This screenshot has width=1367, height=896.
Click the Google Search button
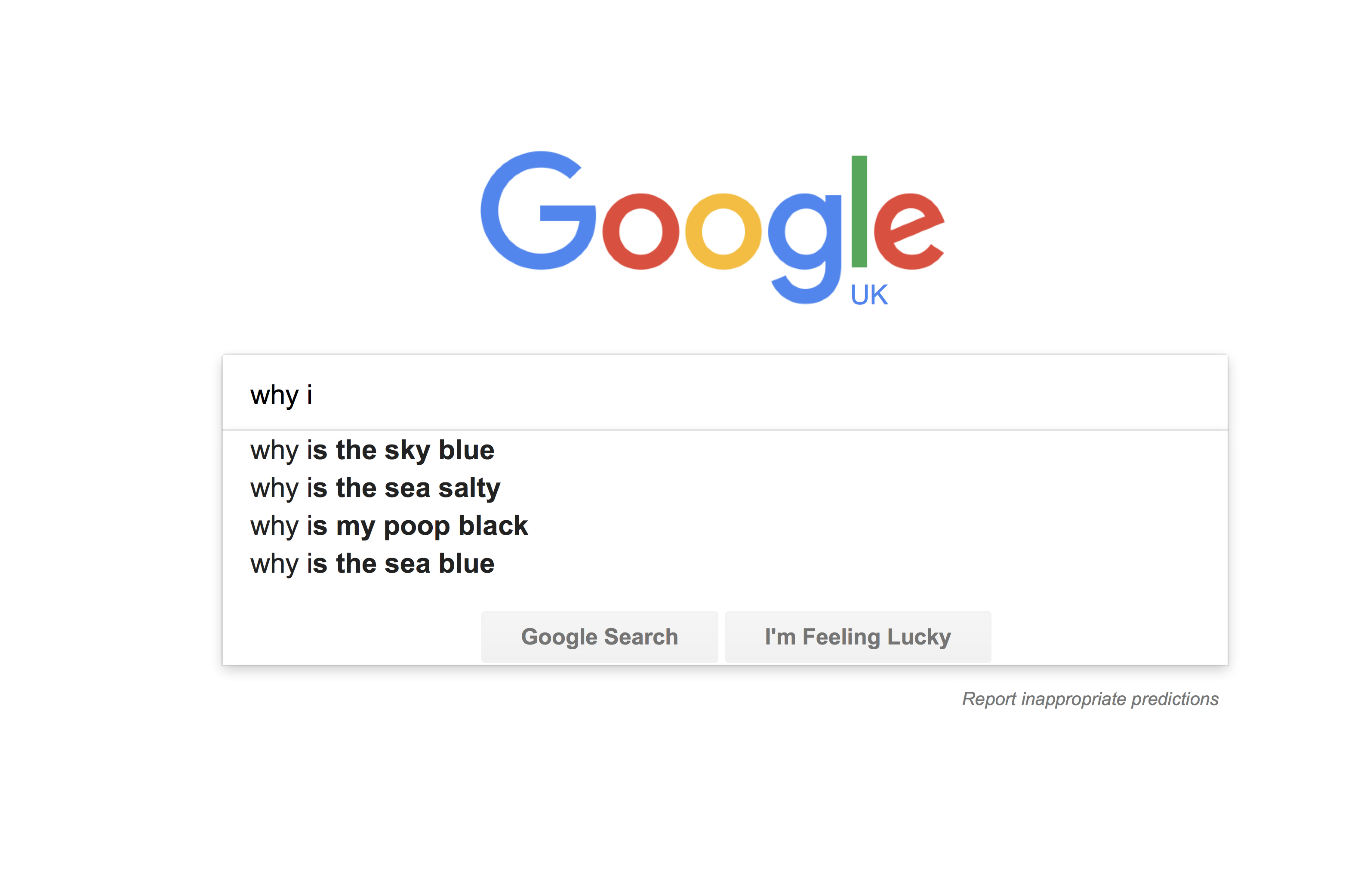point(600,637)
